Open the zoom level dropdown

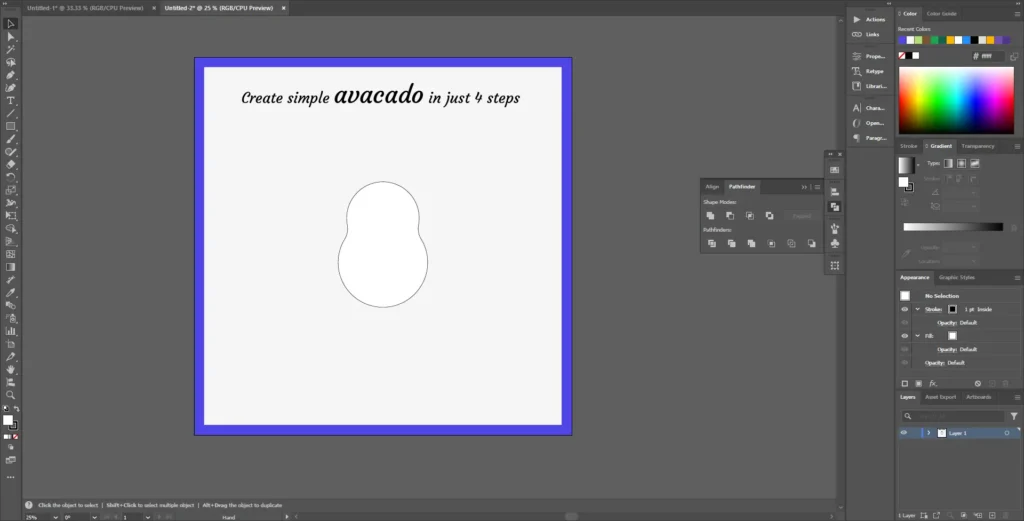55,517
